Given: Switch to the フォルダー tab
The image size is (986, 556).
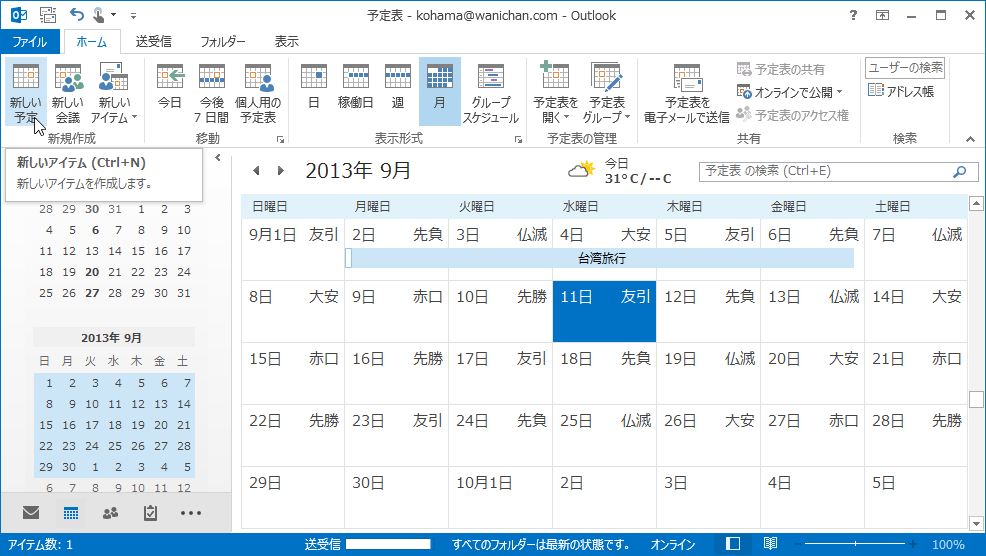Looking at the screenshot, I should (x=223, y=42).
